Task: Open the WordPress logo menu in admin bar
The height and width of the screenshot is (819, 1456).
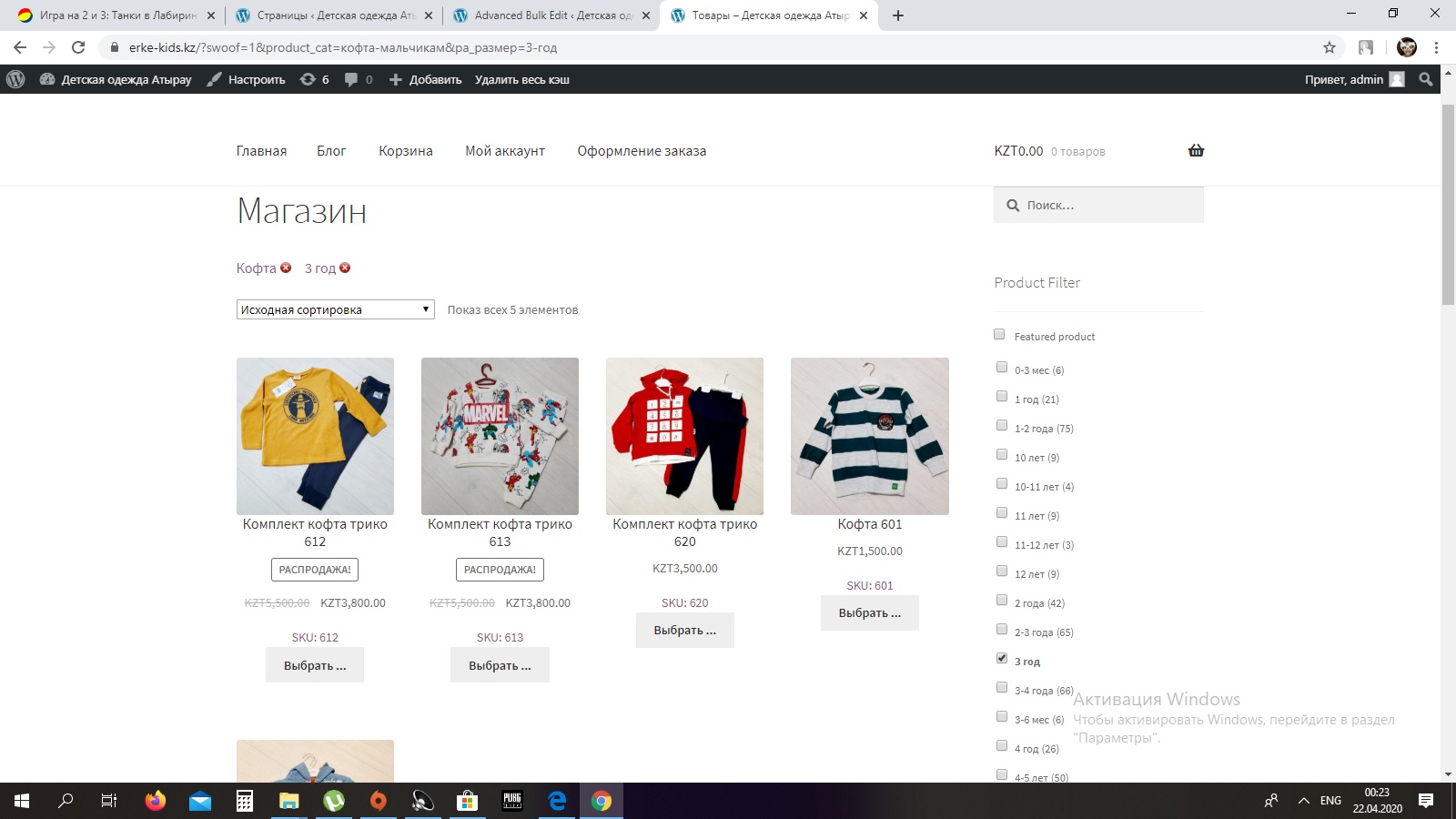Action: pos(15,79)
